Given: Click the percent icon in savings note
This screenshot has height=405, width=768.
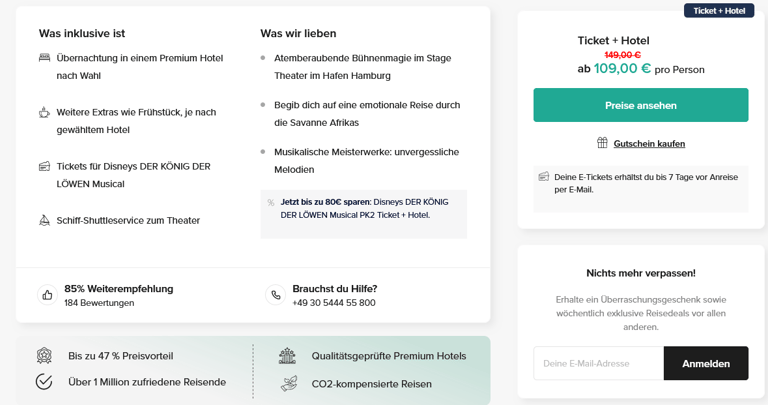Looking at the screenshot, I should point(271,202).
